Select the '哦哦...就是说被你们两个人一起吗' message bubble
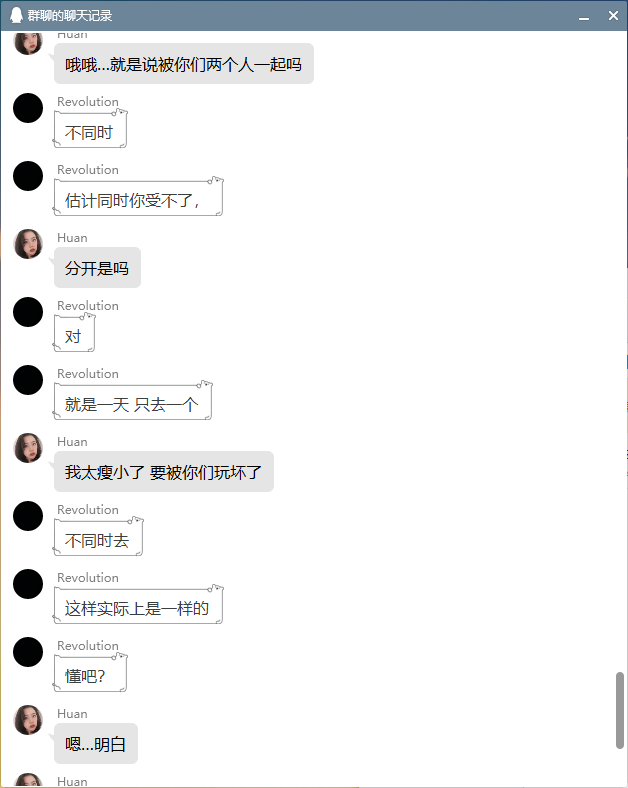This screenshot has height=788, width=628. tap(184, 64)
